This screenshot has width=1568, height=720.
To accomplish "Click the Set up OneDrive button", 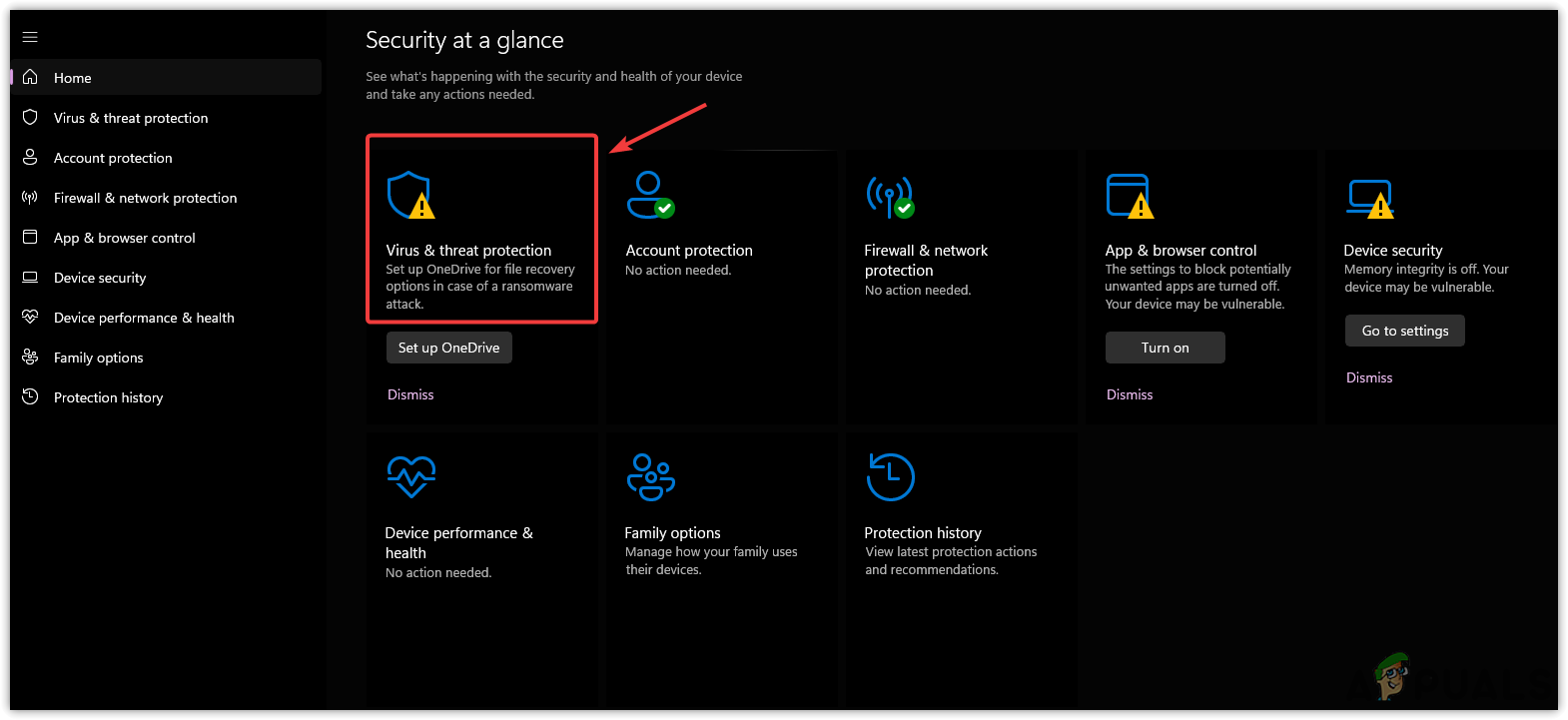I will [x=448, y=348].
